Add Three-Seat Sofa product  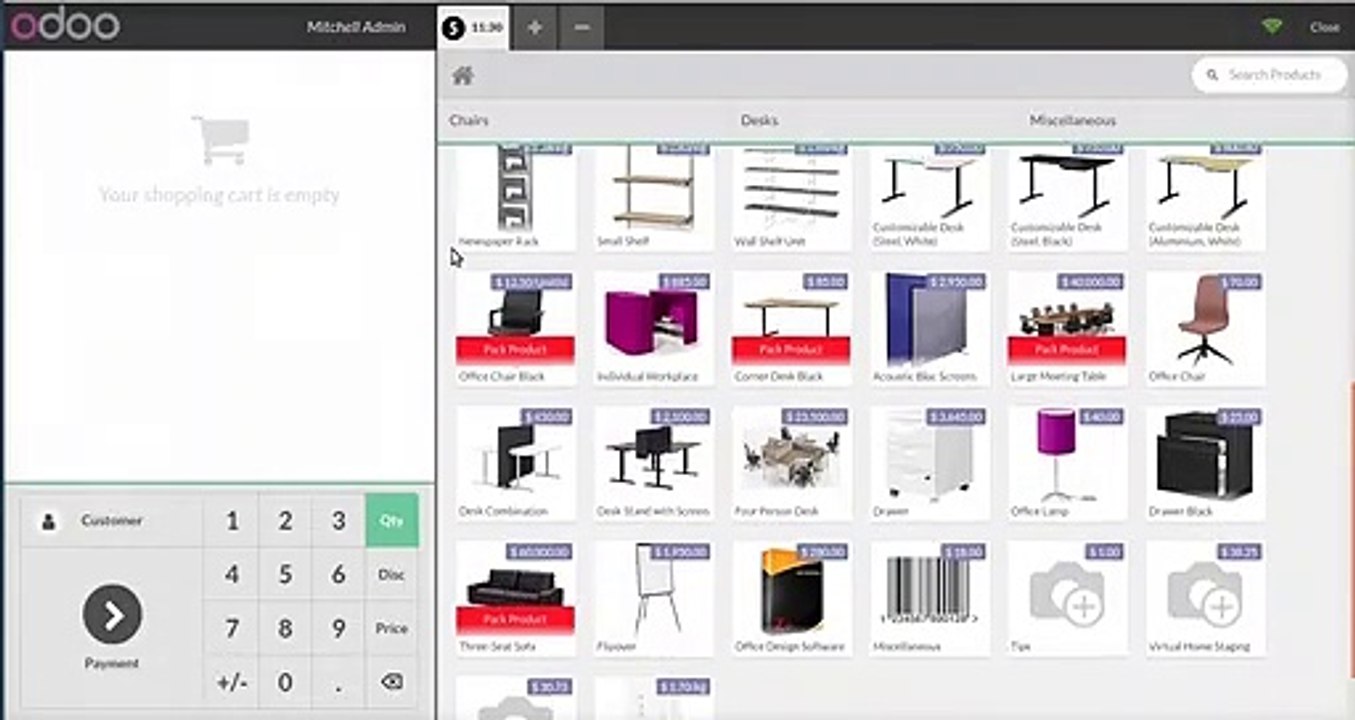tap(516, 598)
